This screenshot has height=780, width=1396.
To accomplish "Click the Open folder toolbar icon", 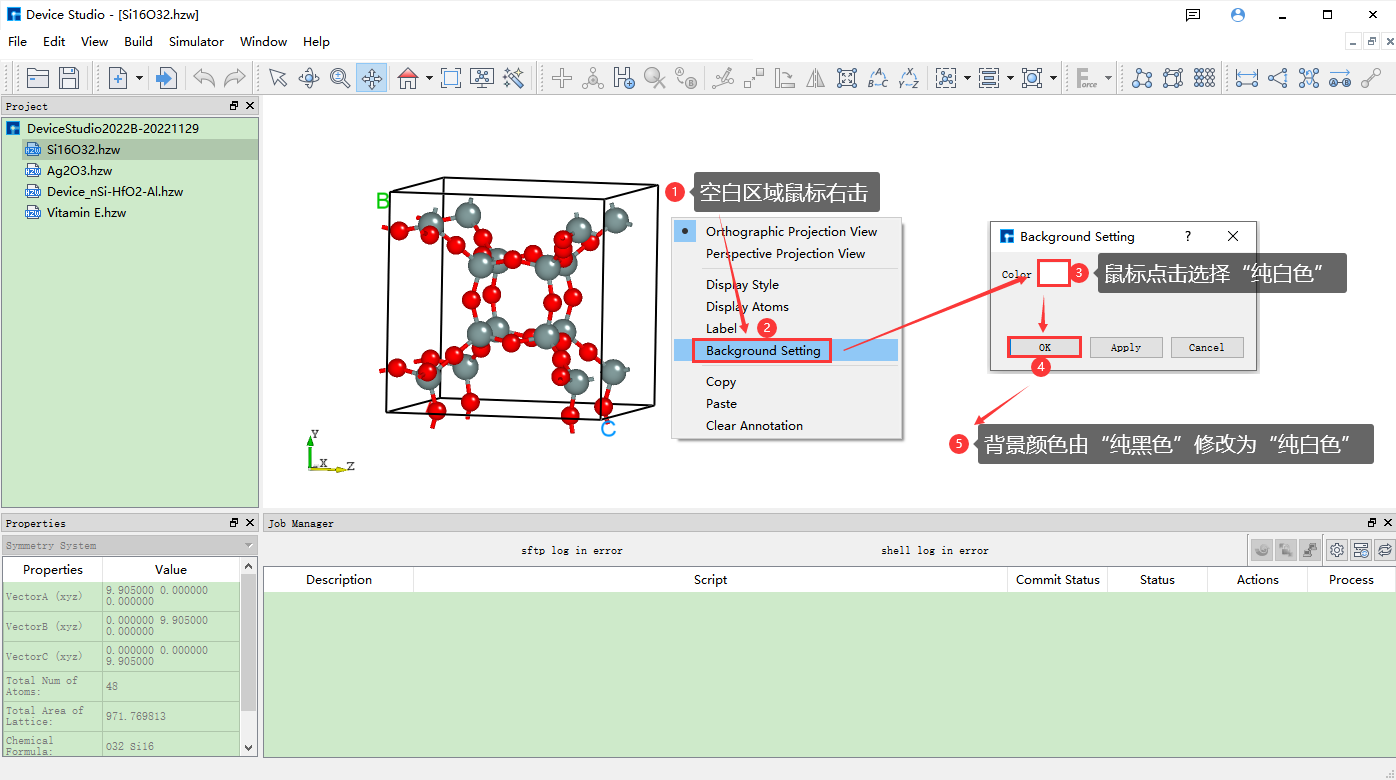I will tap(38, 78).
